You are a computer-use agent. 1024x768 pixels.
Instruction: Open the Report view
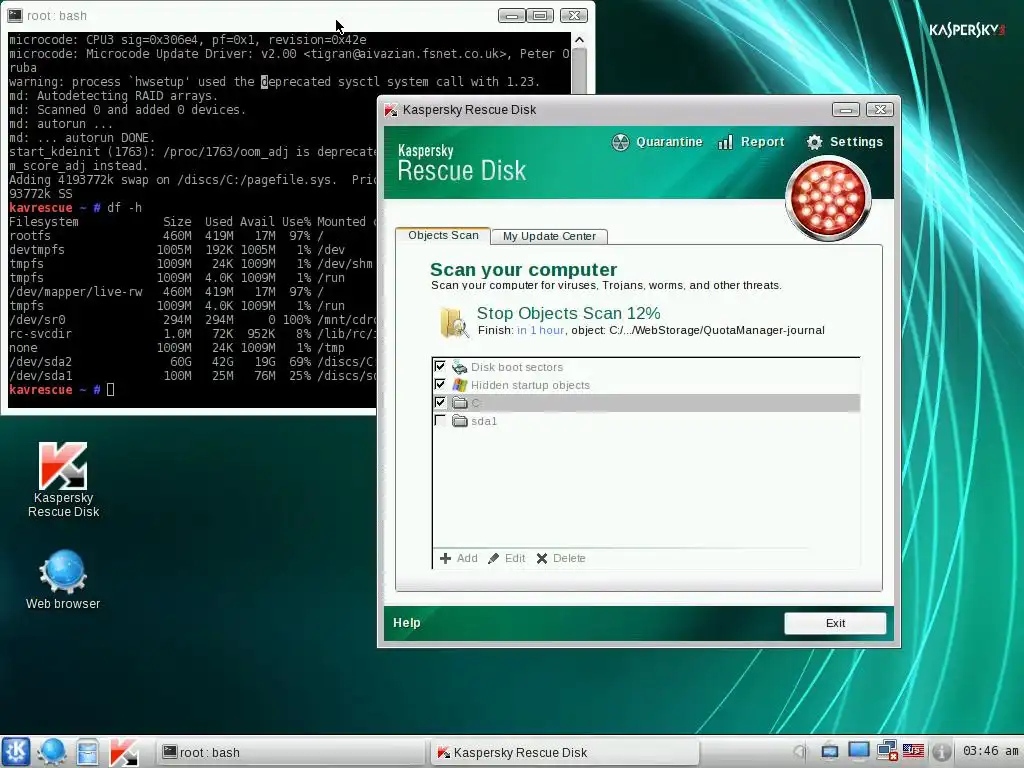click(751, 142)
